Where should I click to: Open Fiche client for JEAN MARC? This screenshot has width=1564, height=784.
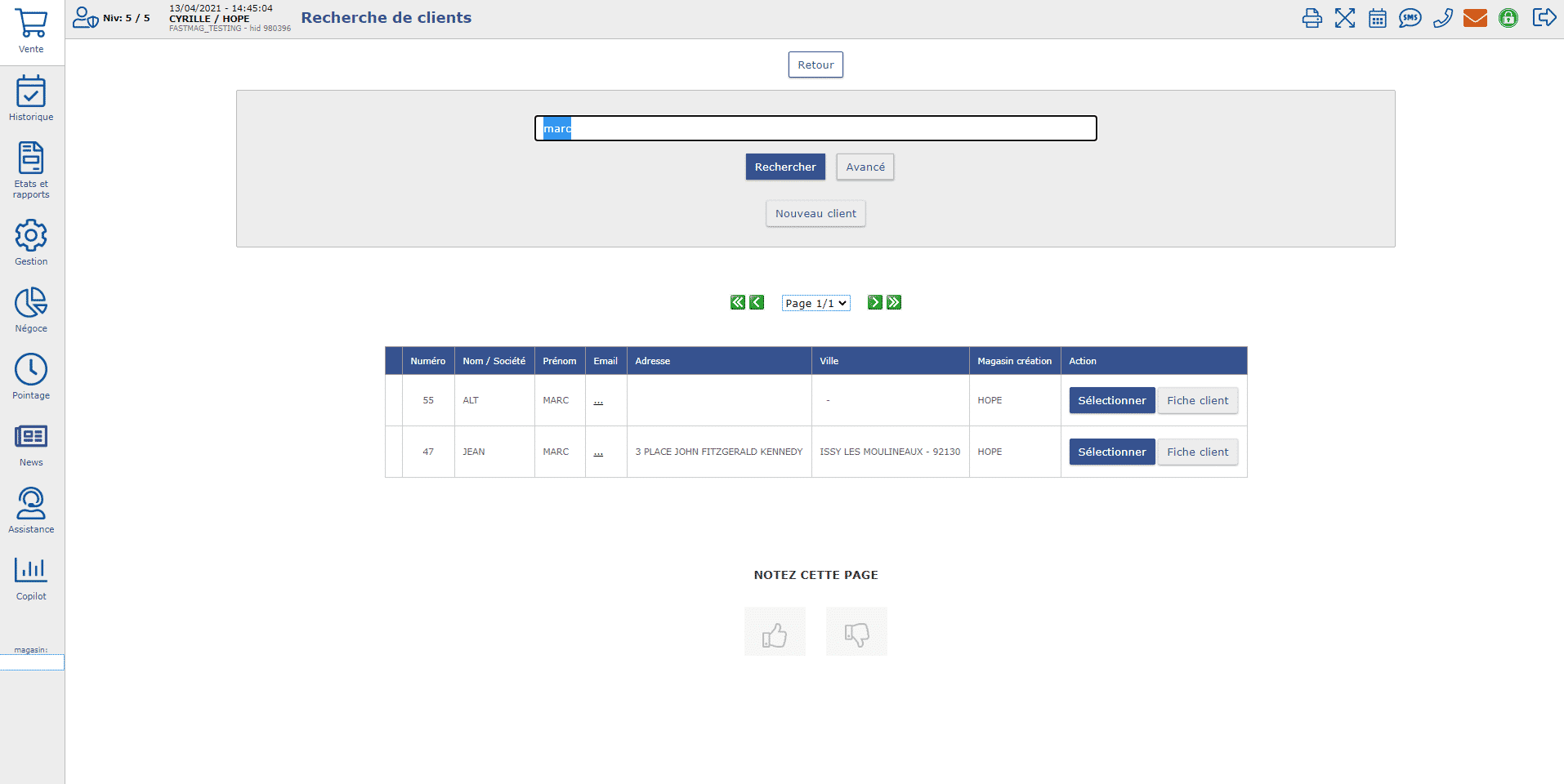click(x=1197, y=452)
